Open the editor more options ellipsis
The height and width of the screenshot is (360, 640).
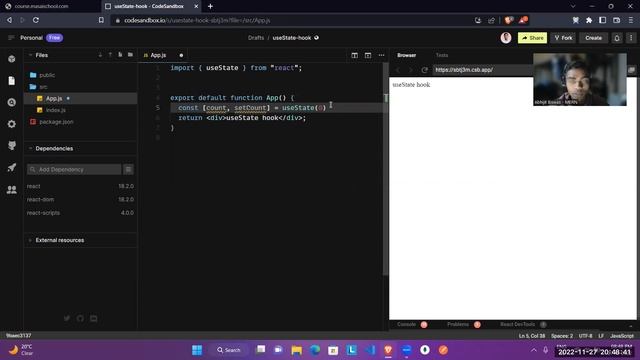click(x=381, y=55)
